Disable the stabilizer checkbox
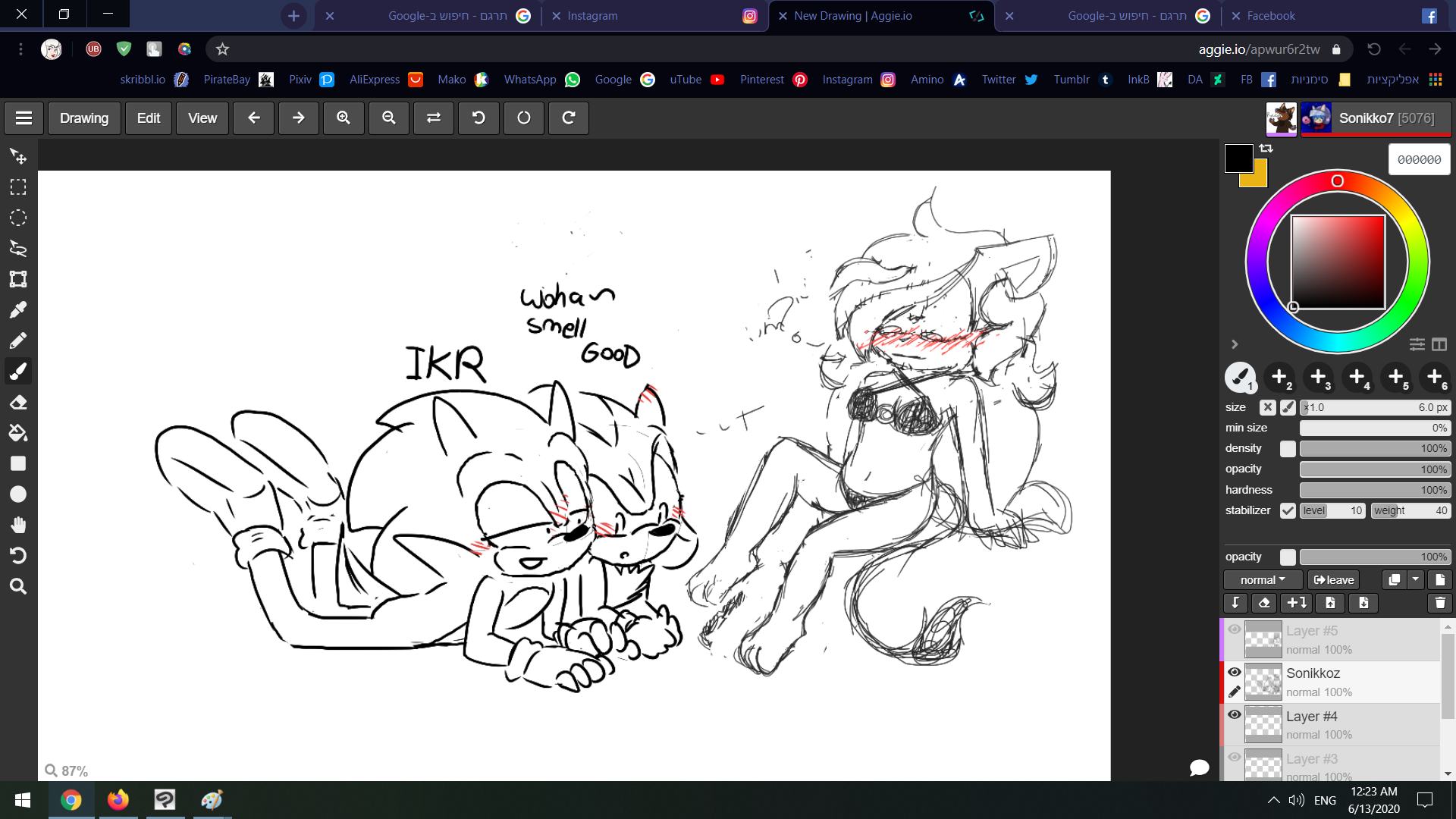The height and width of the screenshot is (819, 1456). 1288,511
